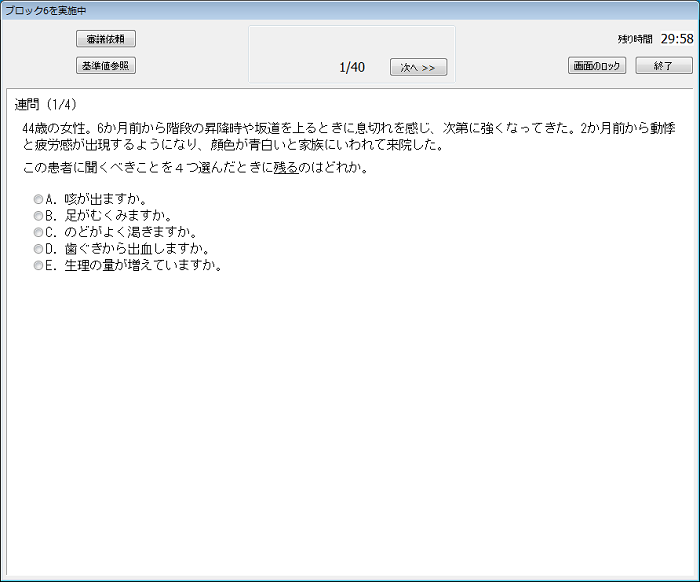Select answer D 歯ぐきから出血しますか
Image resolution: width=700 pixels, height=582 pixels.
(x=38, y=249)
